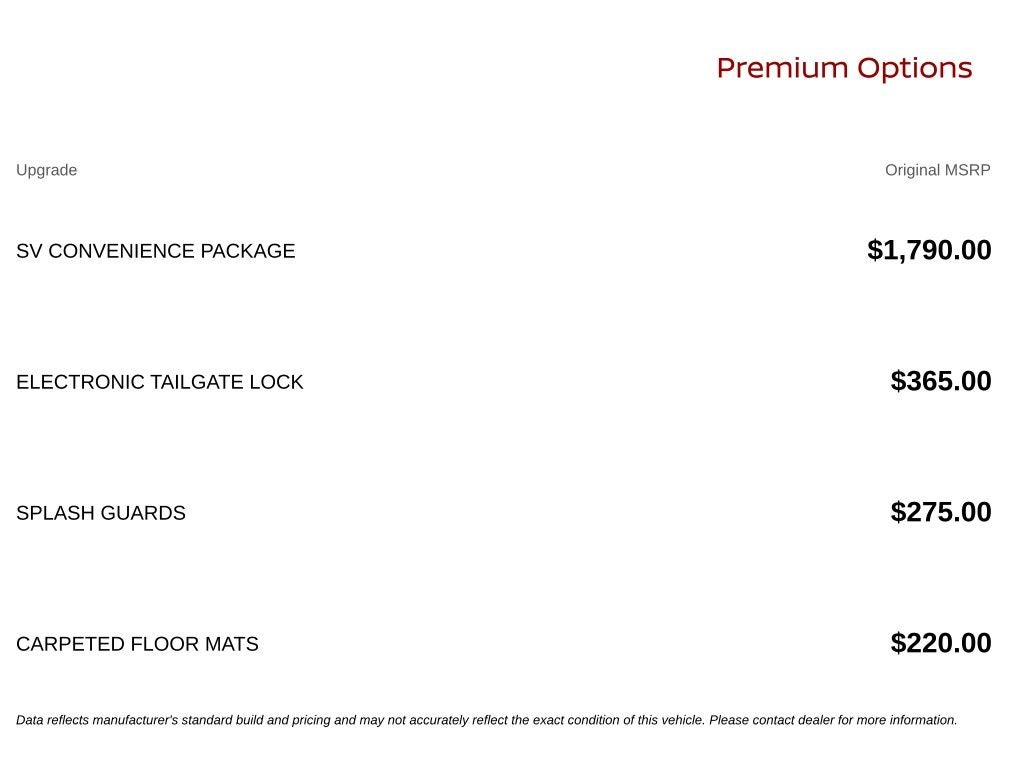Click the Premium Options heading
1024x768 pixels.
click(844, 68)
